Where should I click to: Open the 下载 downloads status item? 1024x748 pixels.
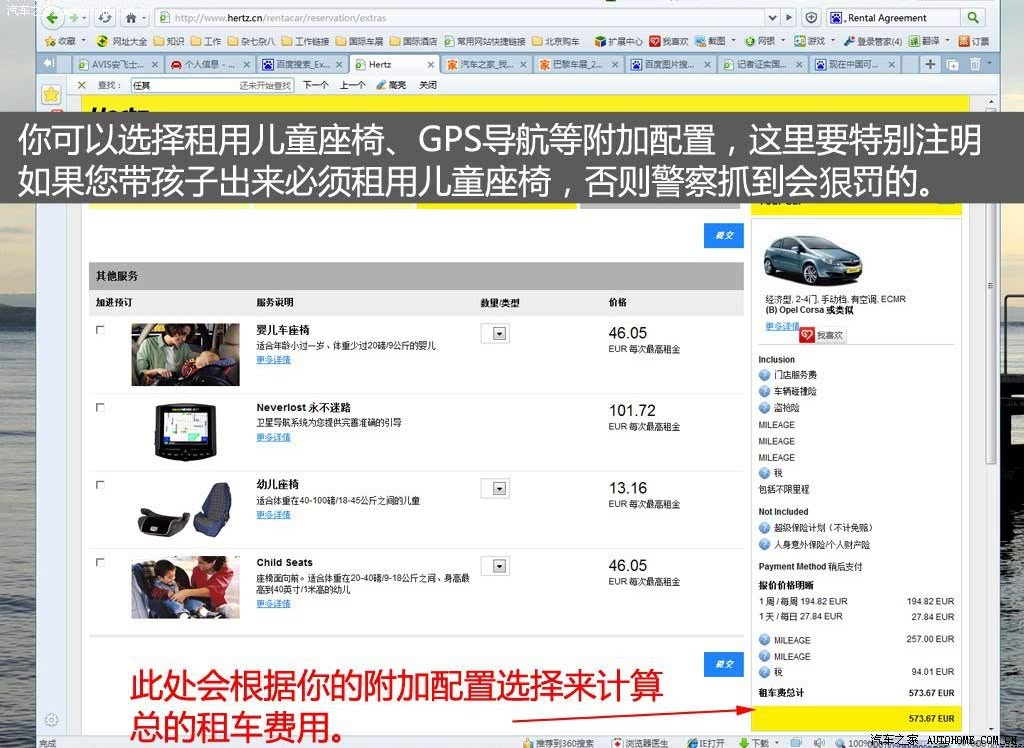click(x=754, y=743)
